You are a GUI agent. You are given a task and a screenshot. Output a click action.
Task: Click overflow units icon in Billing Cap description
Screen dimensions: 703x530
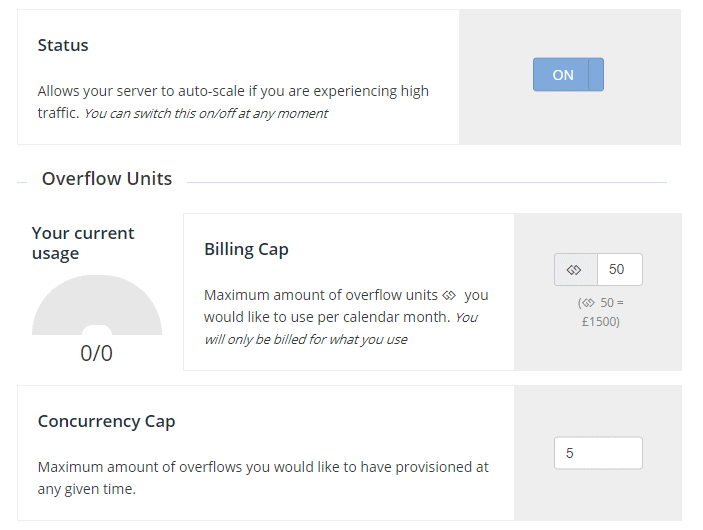[x=449, y=295]
